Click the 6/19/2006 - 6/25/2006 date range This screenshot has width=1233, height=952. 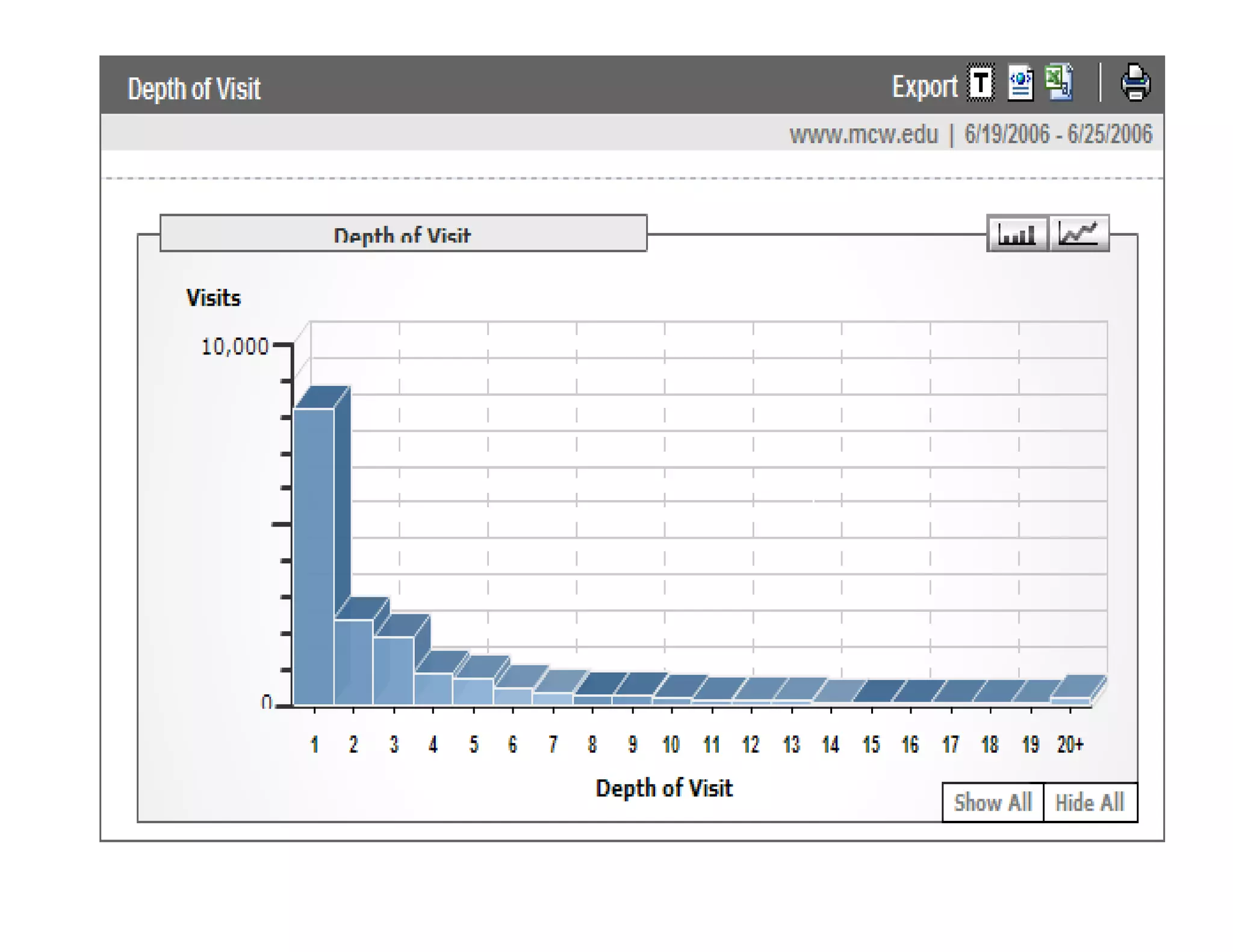1058,134
